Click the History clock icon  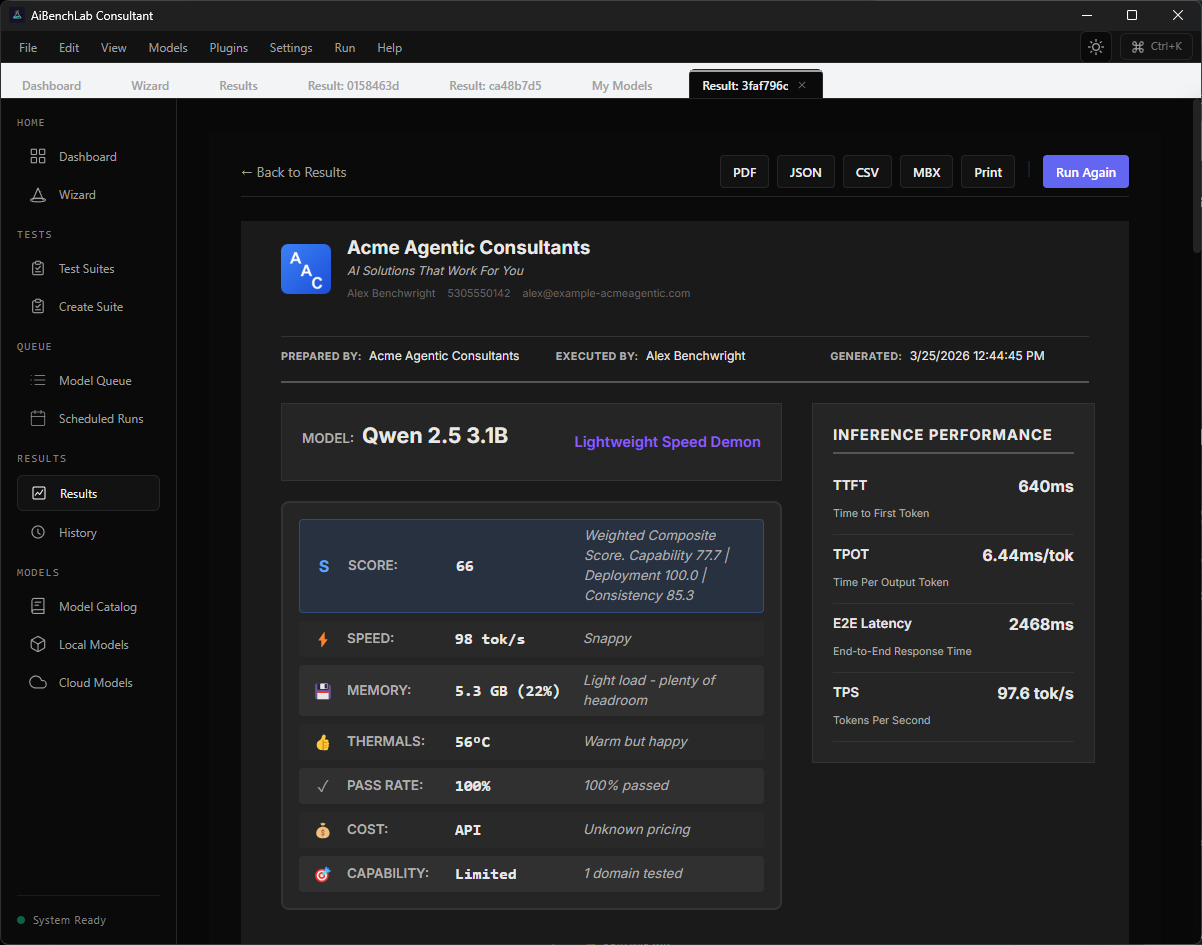pyautogui.click(x=38, y=532)
